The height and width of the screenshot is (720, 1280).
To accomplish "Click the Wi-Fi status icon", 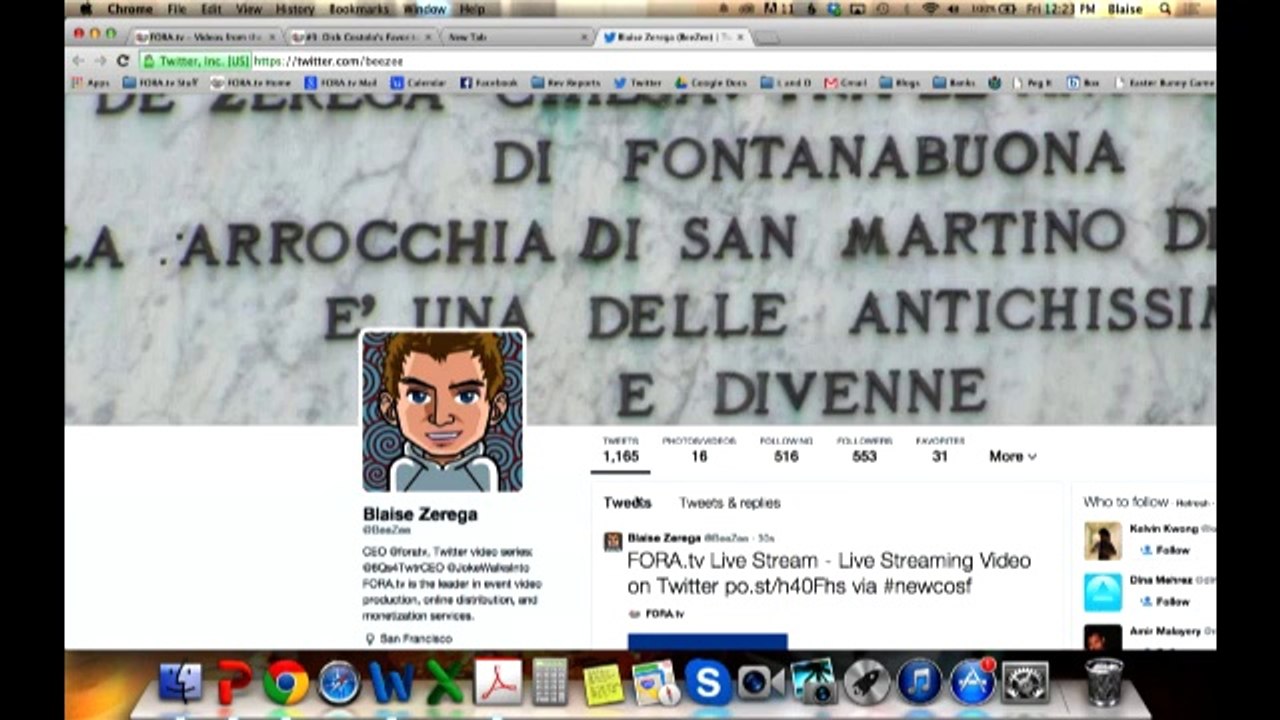I will click(930, 9).
